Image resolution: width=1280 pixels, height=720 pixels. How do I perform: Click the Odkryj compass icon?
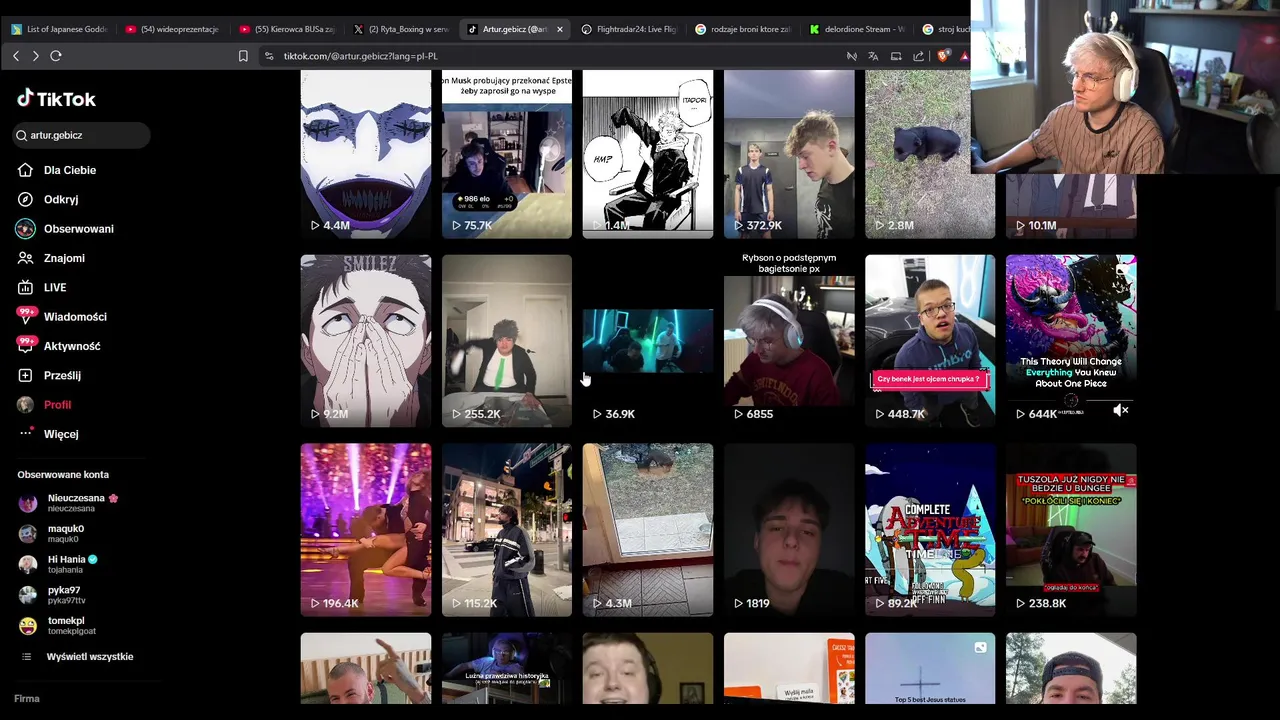click(x=25, y=199)
